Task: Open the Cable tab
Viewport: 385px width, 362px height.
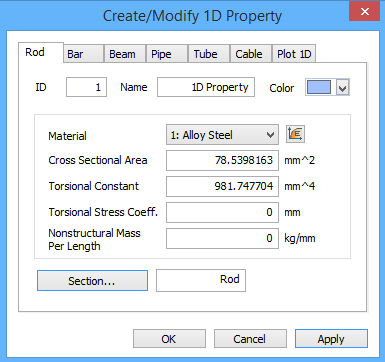Action: [251, 54]
